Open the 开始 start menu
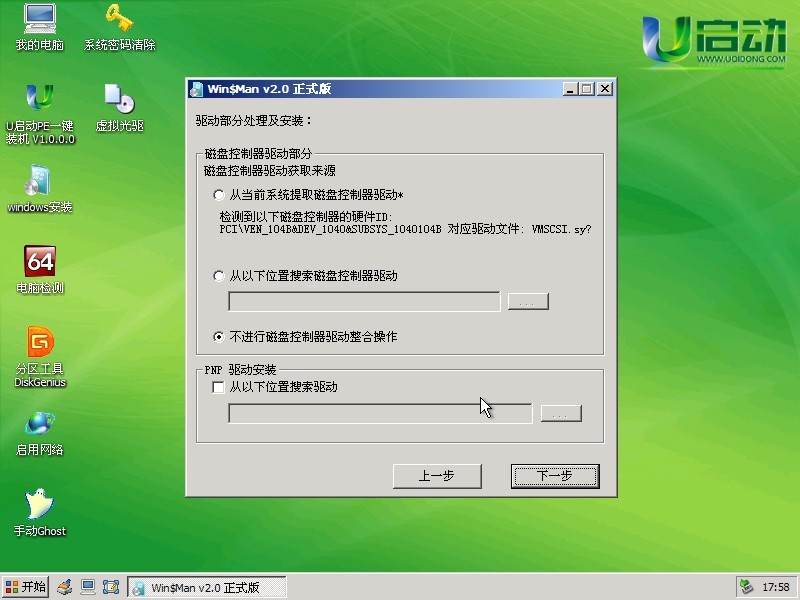Image resolution: width=800 pixels, height=600 pixels. click(x=26, y=587)
